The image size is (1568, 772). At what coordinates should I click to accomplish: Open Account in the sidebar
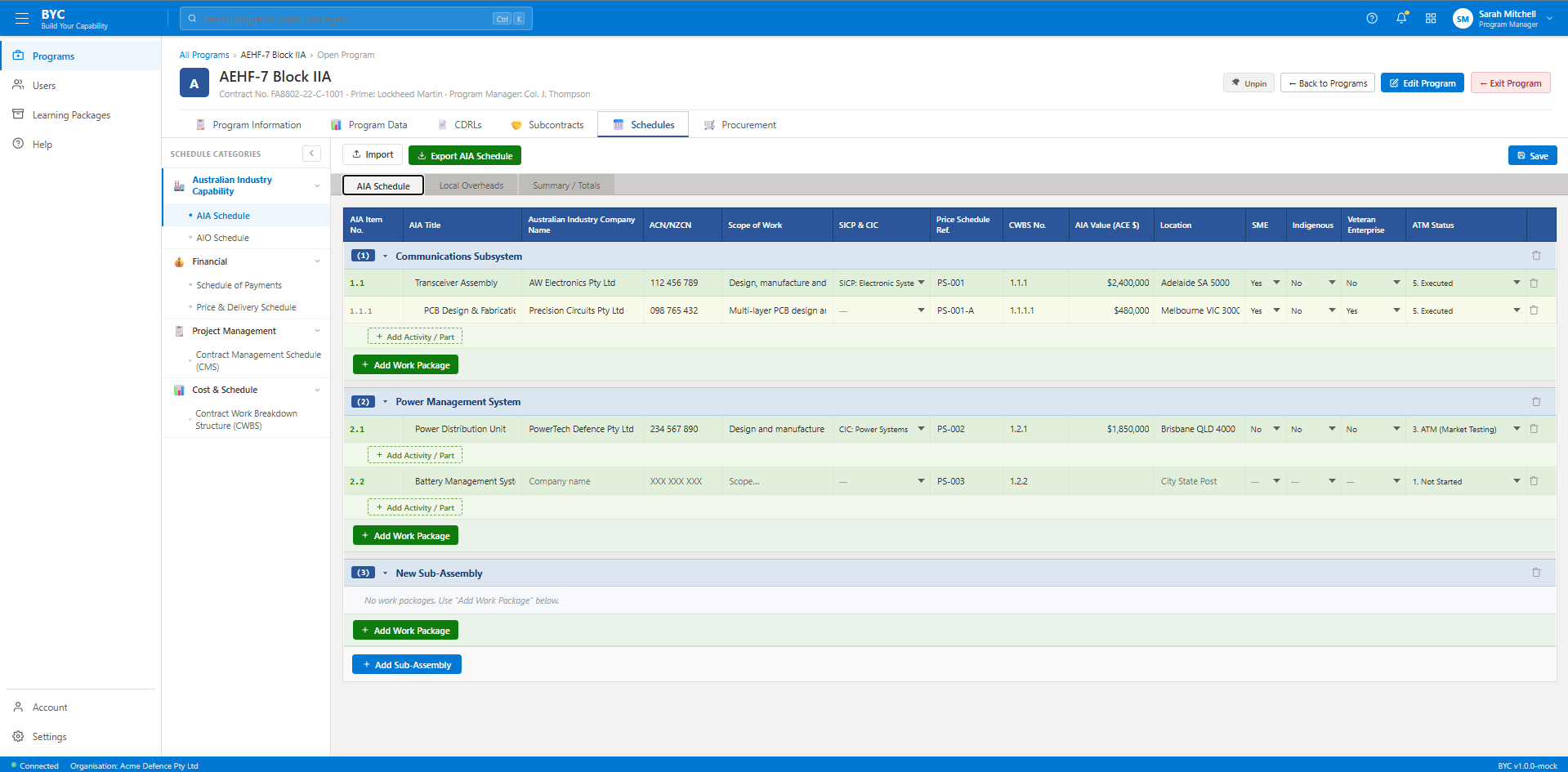point(81,707)
